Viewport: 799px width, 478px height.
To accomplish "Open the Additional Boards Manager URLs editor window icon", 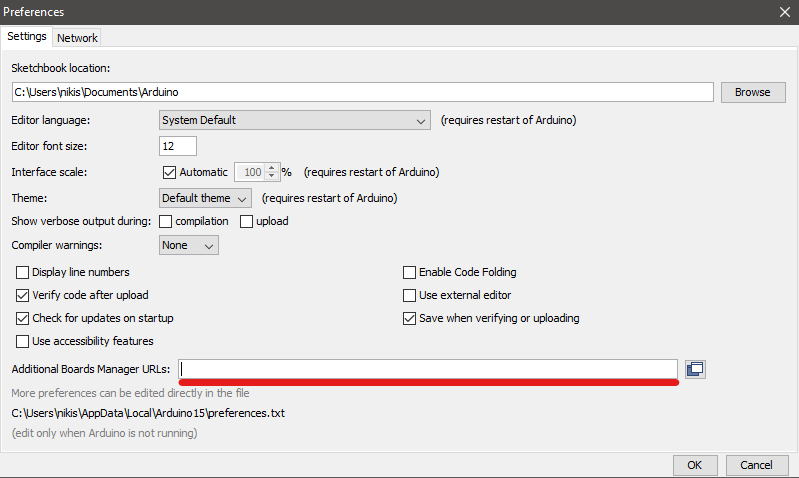I will click(695, 369).
